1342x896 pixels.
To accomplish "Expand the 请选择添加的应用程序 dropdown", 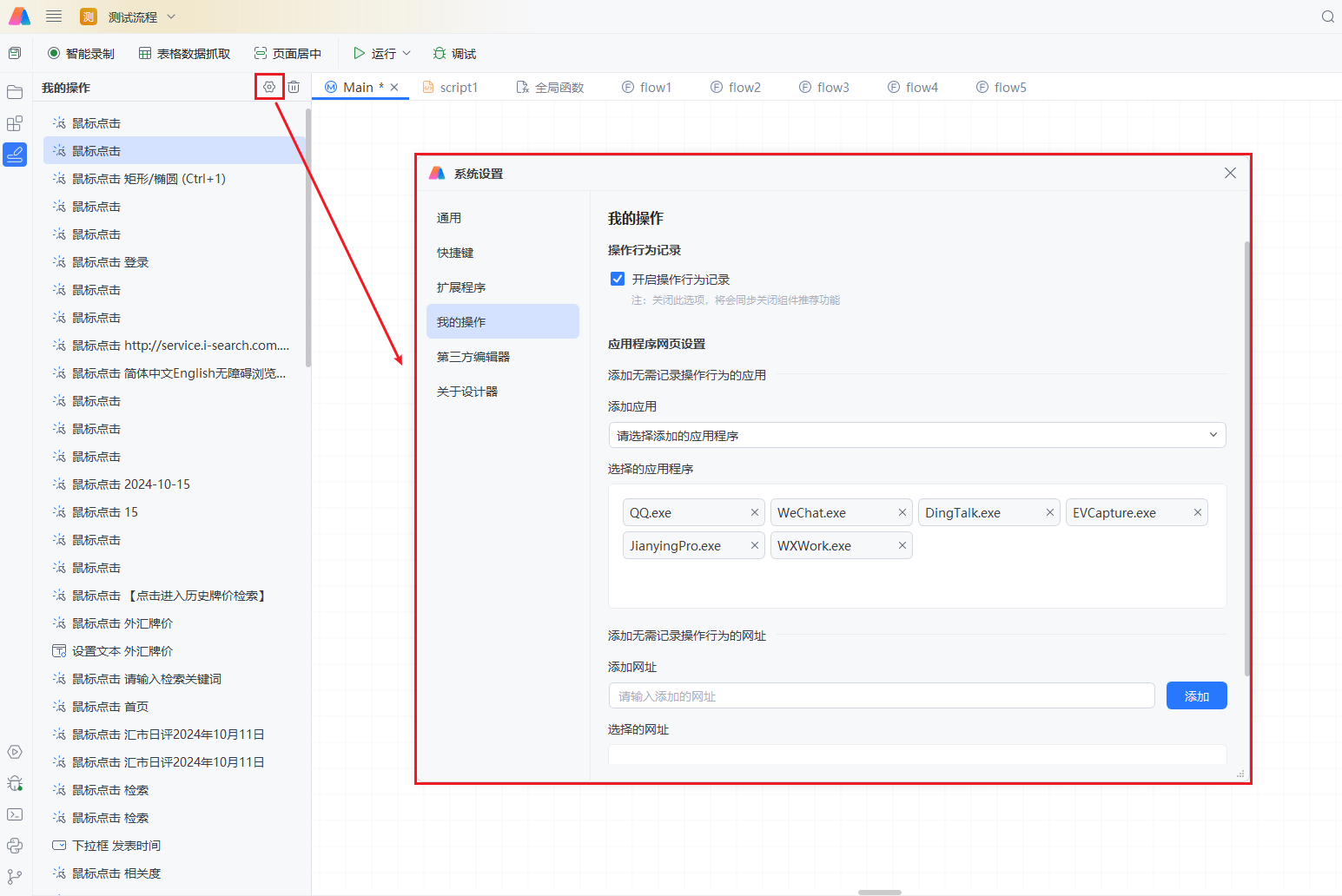I will [x=916, y=435].
